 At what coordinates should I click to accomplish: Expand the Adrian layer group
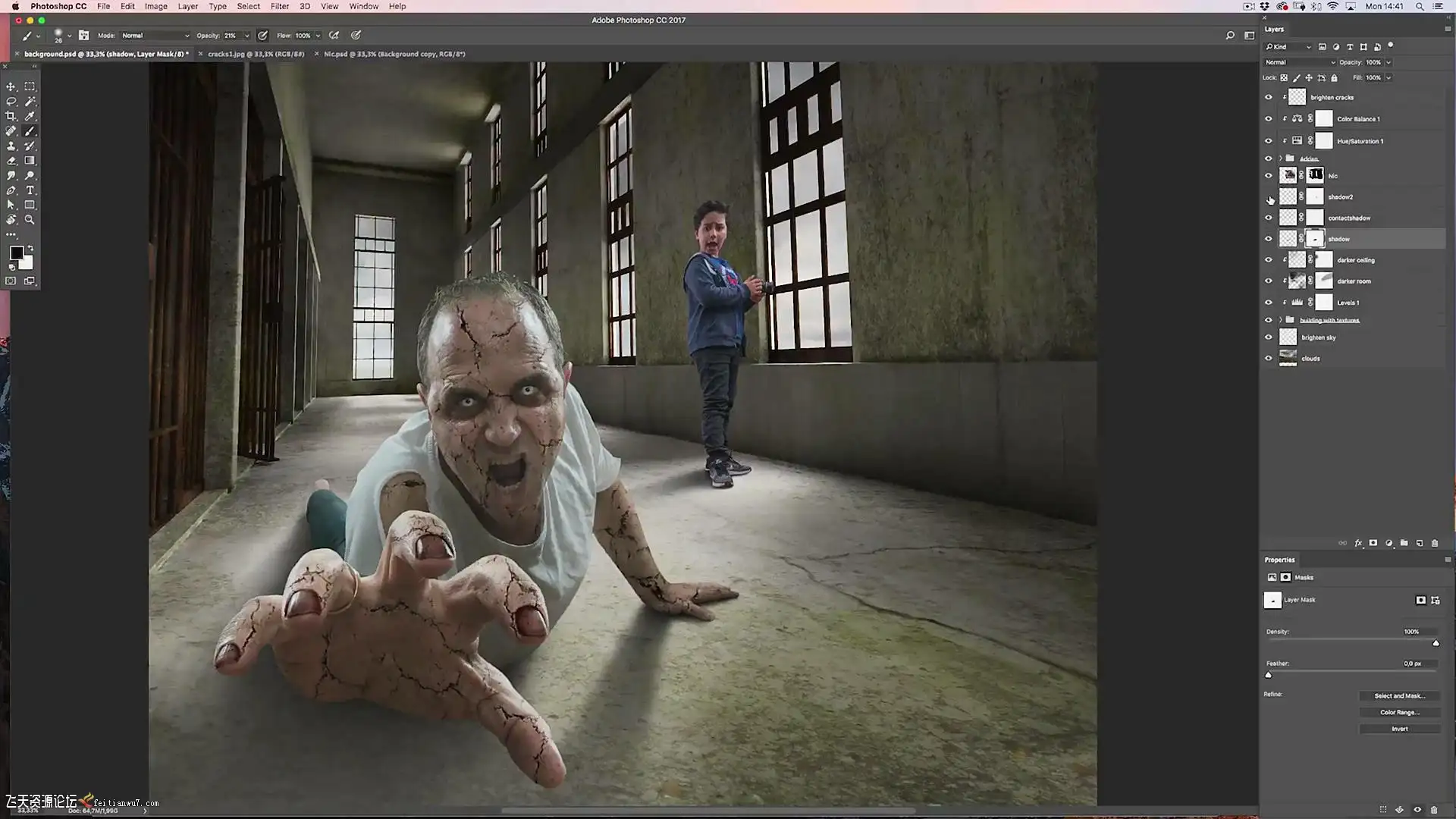(1281, 158)
